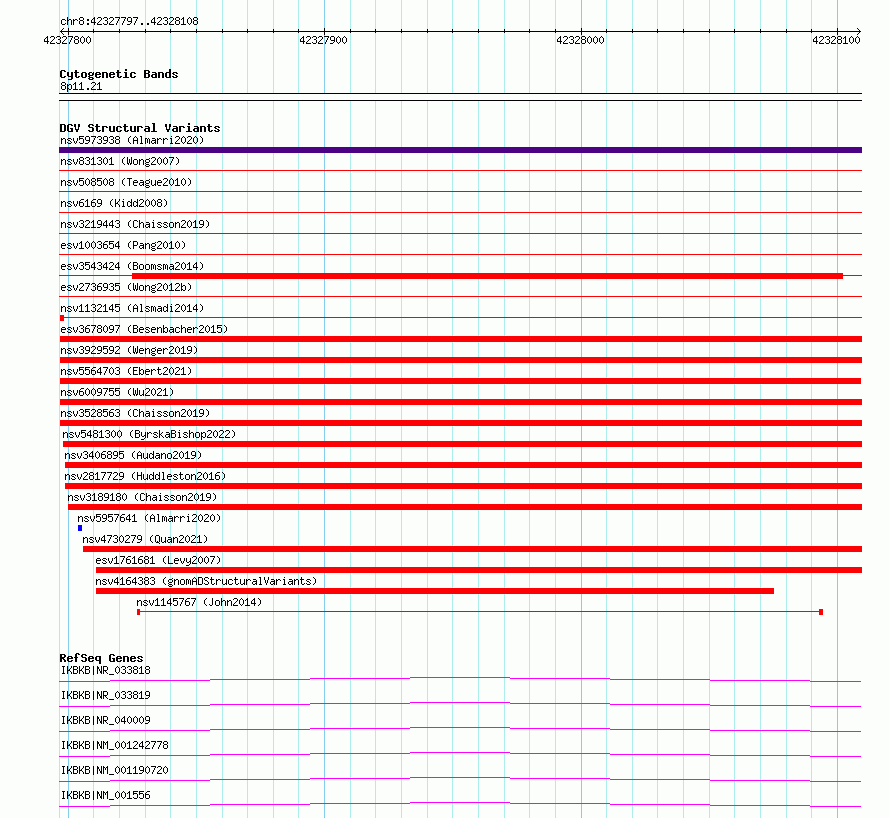Click ruler position 42328000
The height and width of the screenshot is (818, 890).
point(580,40)
